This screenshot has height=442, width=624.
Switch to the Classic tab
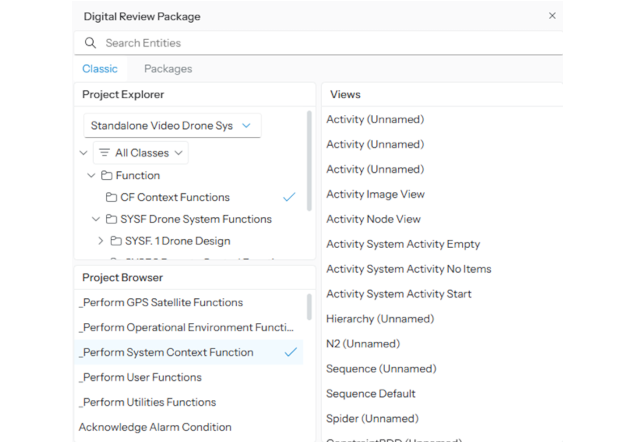[99, 69]
